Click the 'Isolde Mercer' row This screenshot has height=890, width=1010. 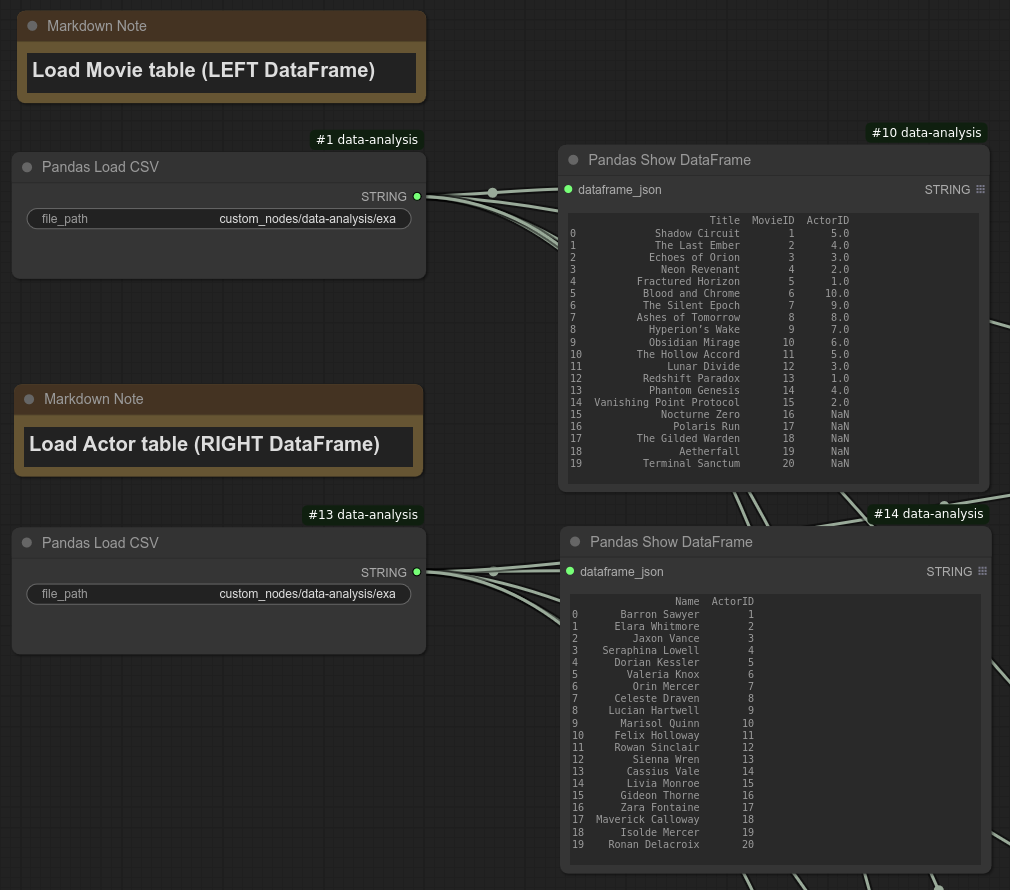663,832
